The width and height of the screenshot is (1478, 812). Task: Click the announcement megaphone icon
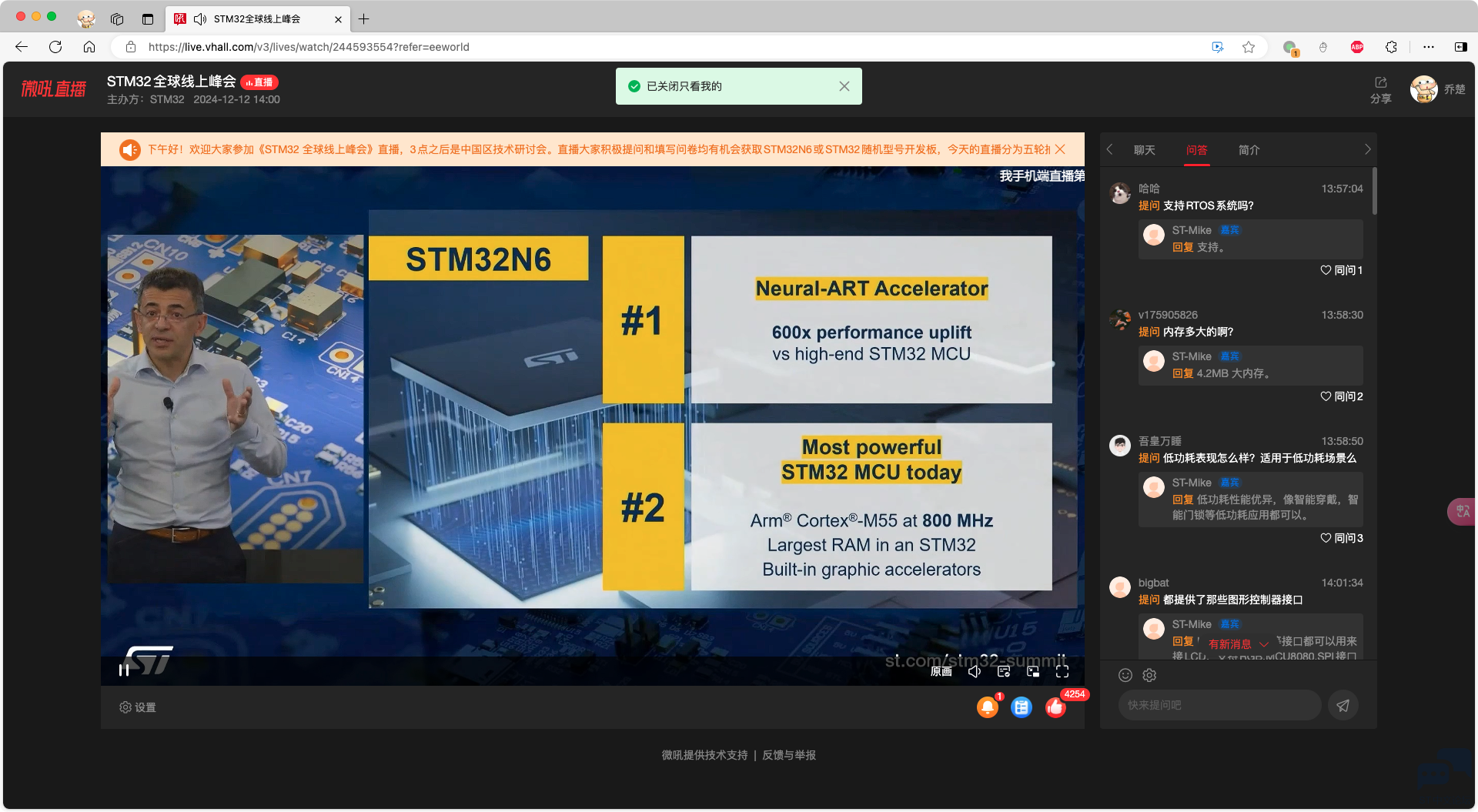tap(129, 149)
